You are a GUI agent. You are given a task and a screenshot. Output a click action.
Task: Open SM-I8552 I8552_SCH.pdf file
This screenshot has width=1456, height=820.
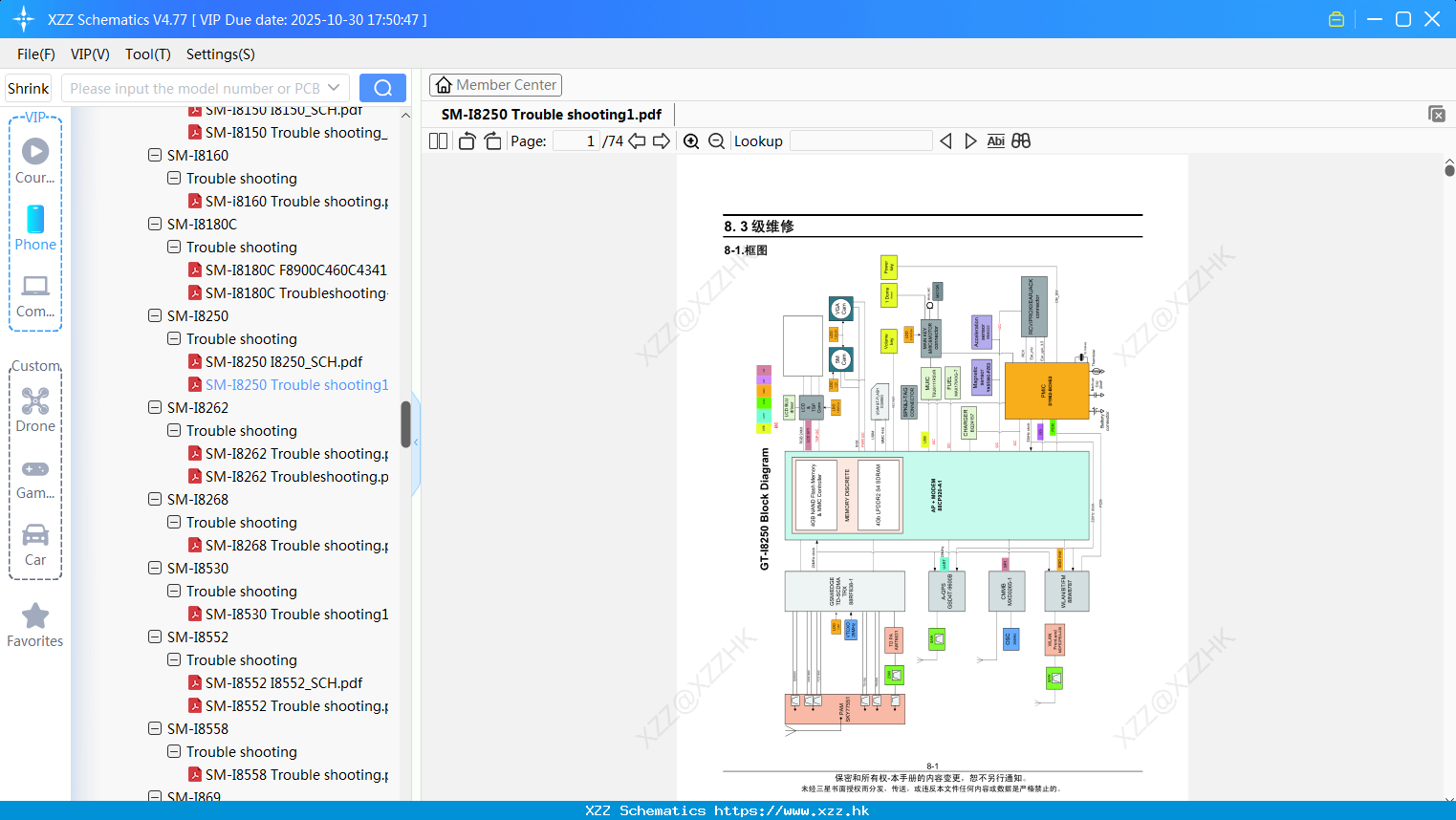click(x=284, y=682)
